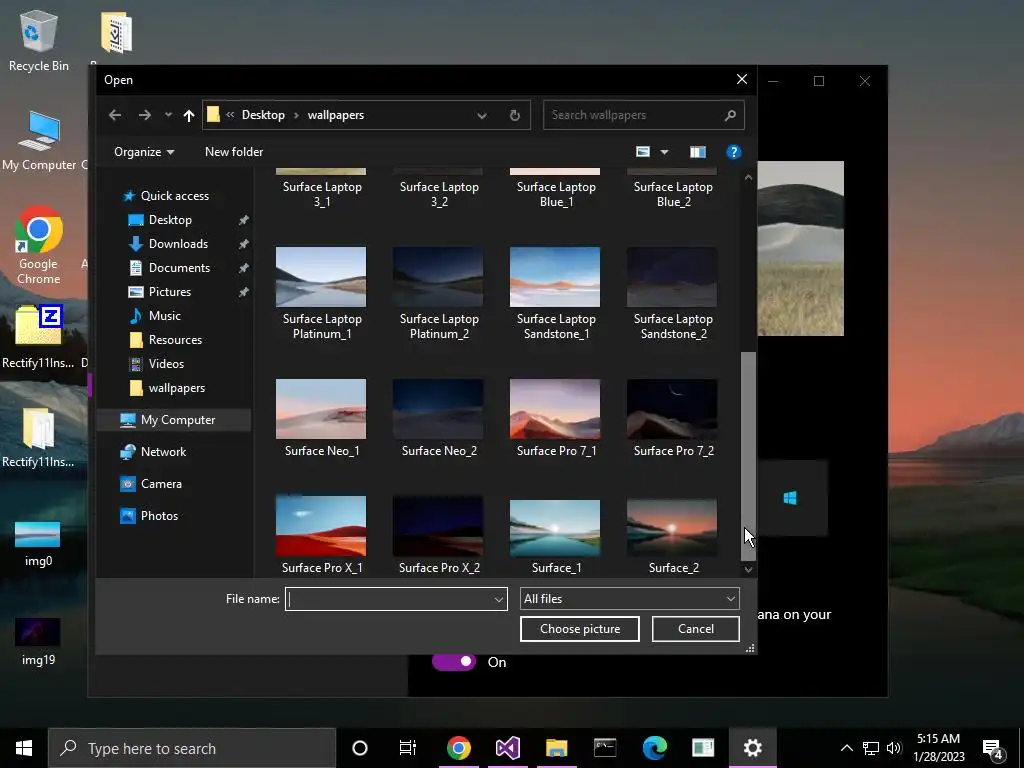Screen dimensions: 1024x768
Task: Click the File name input box
Action: tap(389, 599)
